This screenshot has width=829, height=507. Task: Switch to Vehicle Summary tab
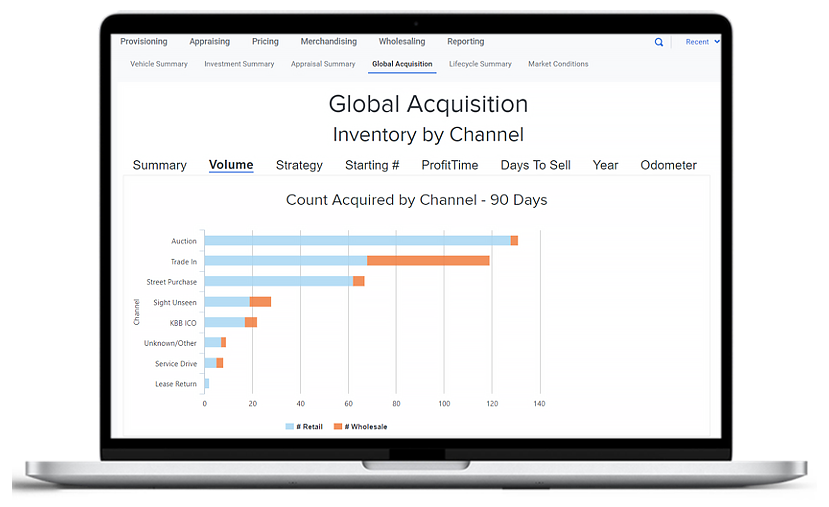point(158,64)
